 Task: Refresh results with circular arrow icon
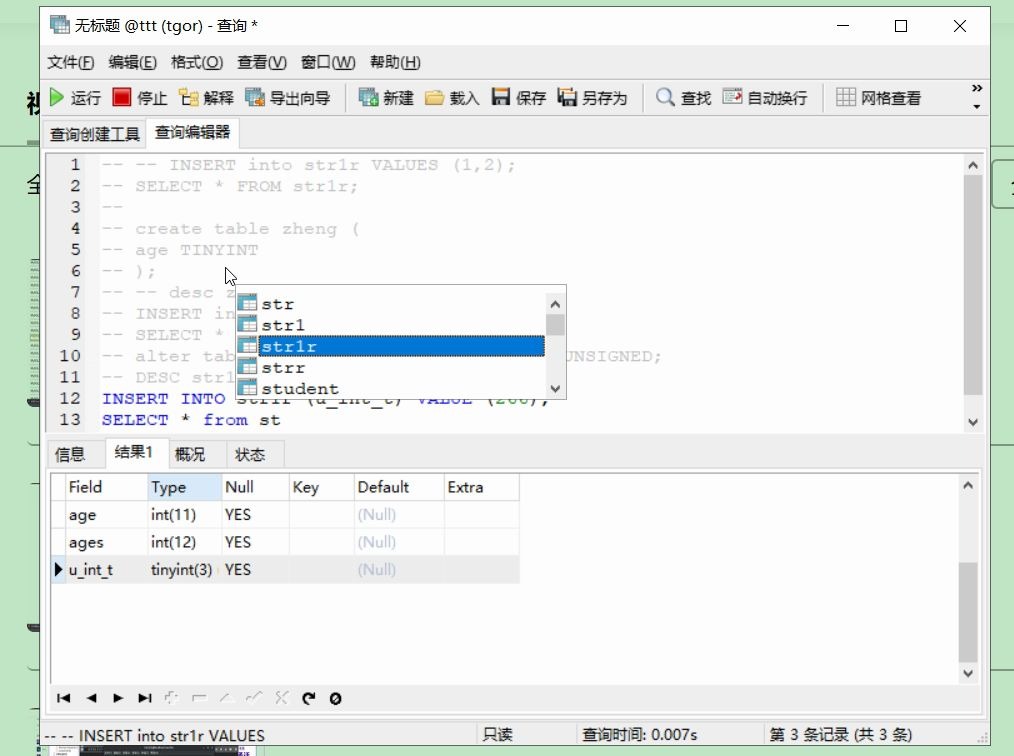309,698
